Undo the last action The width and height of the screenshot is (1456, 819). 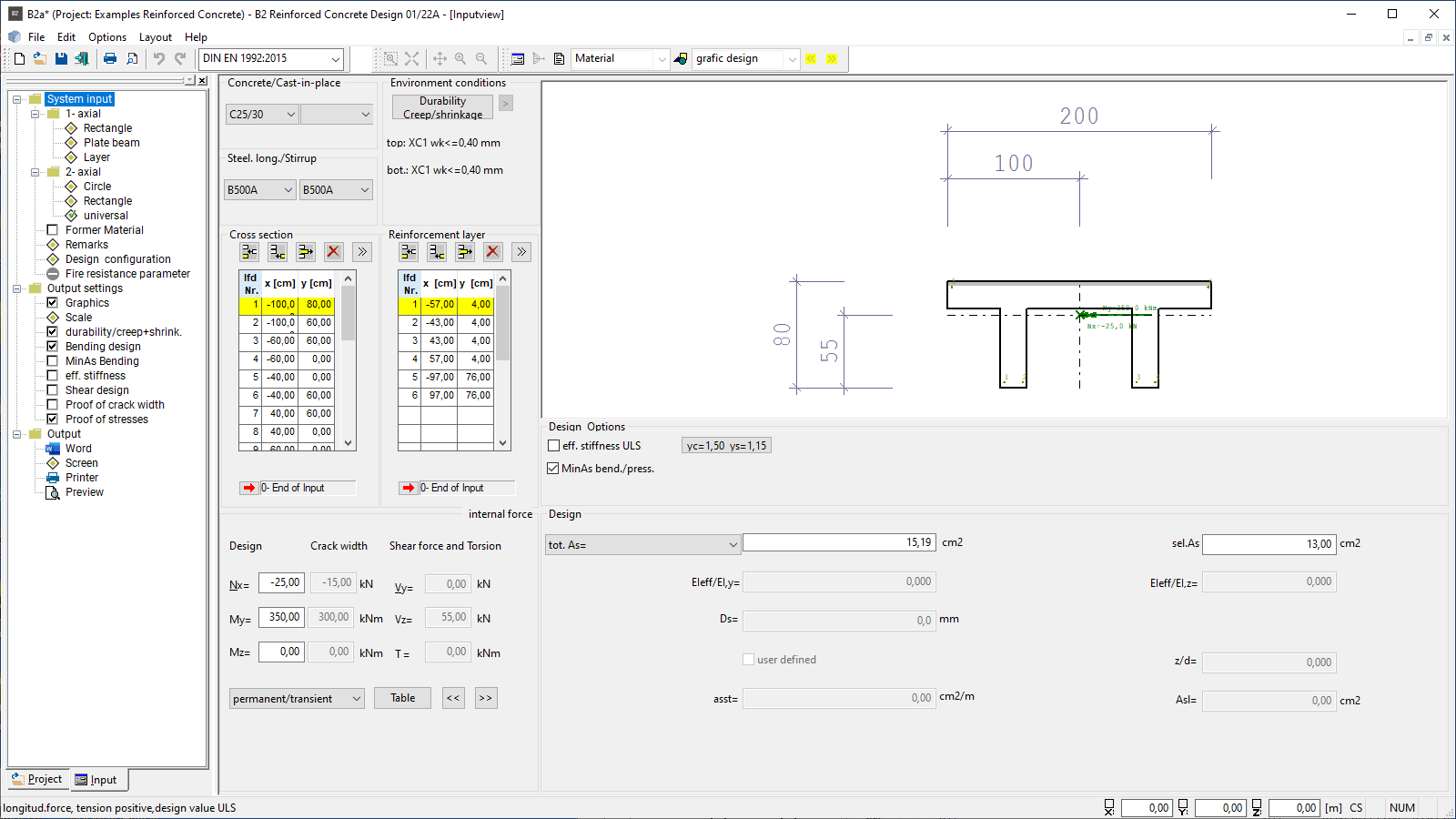tap(159, 59)
